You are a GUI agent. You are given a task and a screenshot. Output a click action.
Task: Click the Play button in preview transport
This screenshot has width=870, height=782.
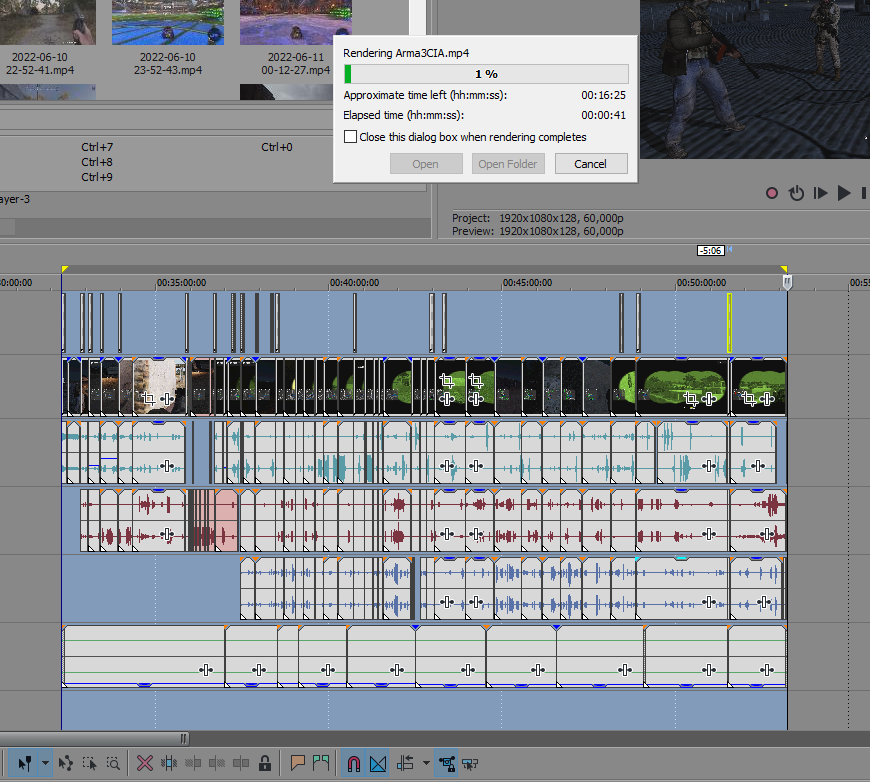[x=844, y=193]
